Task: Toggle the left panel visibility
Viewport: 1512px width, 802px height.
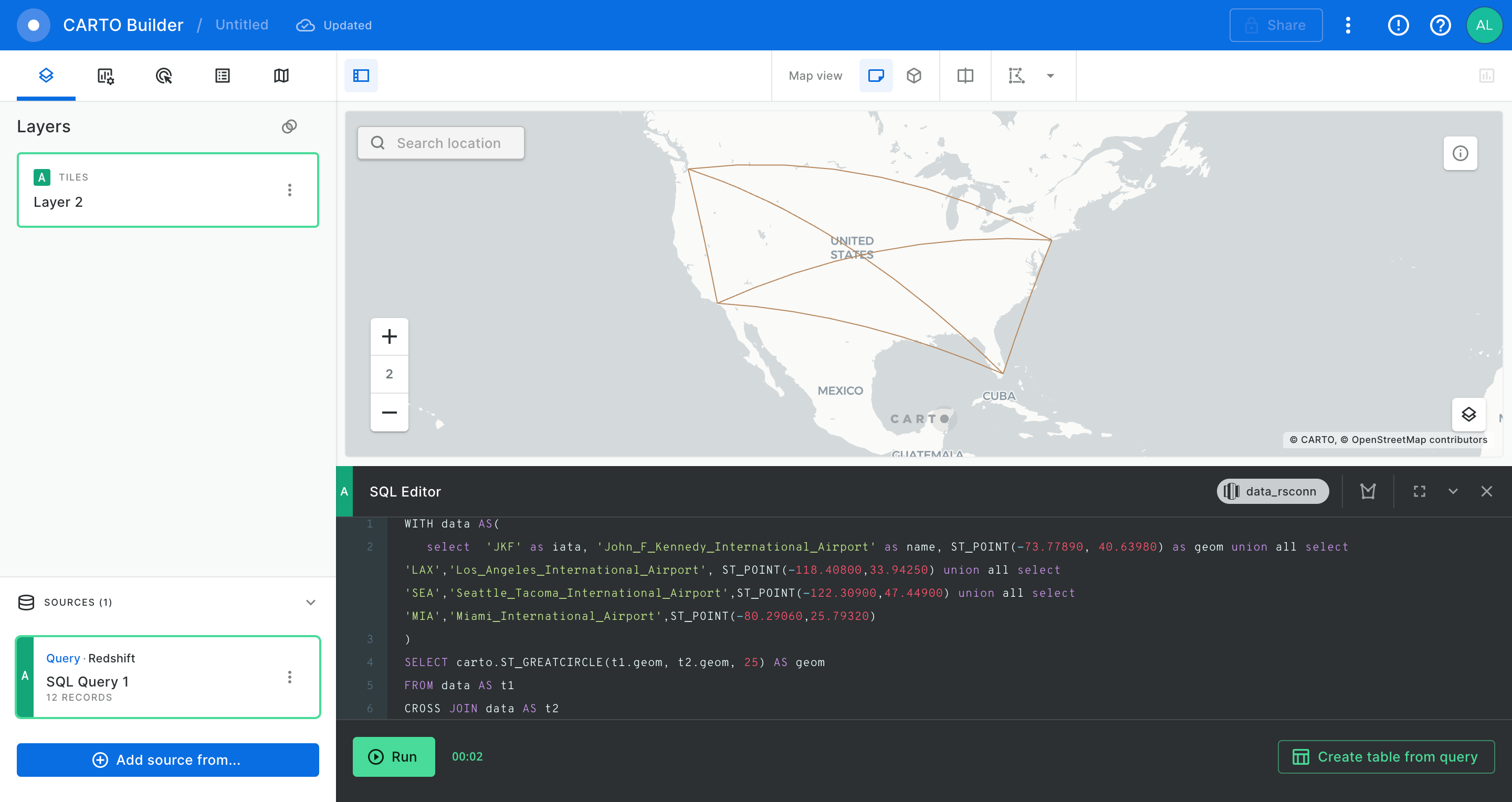Action: pos(361,76)
